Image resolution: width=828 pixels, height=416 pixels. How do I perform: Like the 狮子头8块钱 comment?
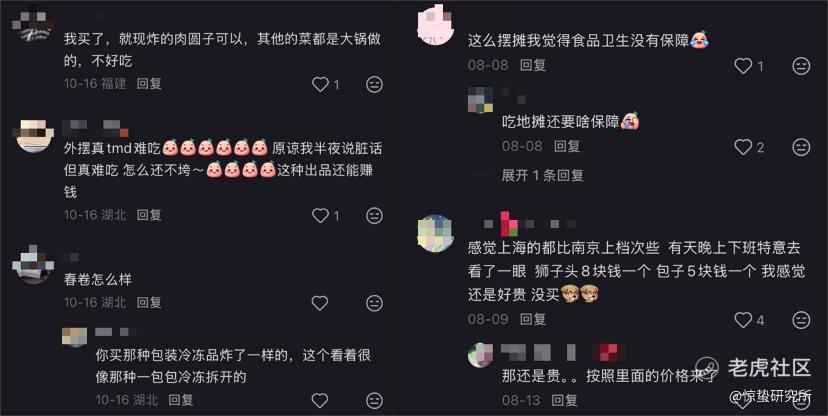tap(743, 320)
